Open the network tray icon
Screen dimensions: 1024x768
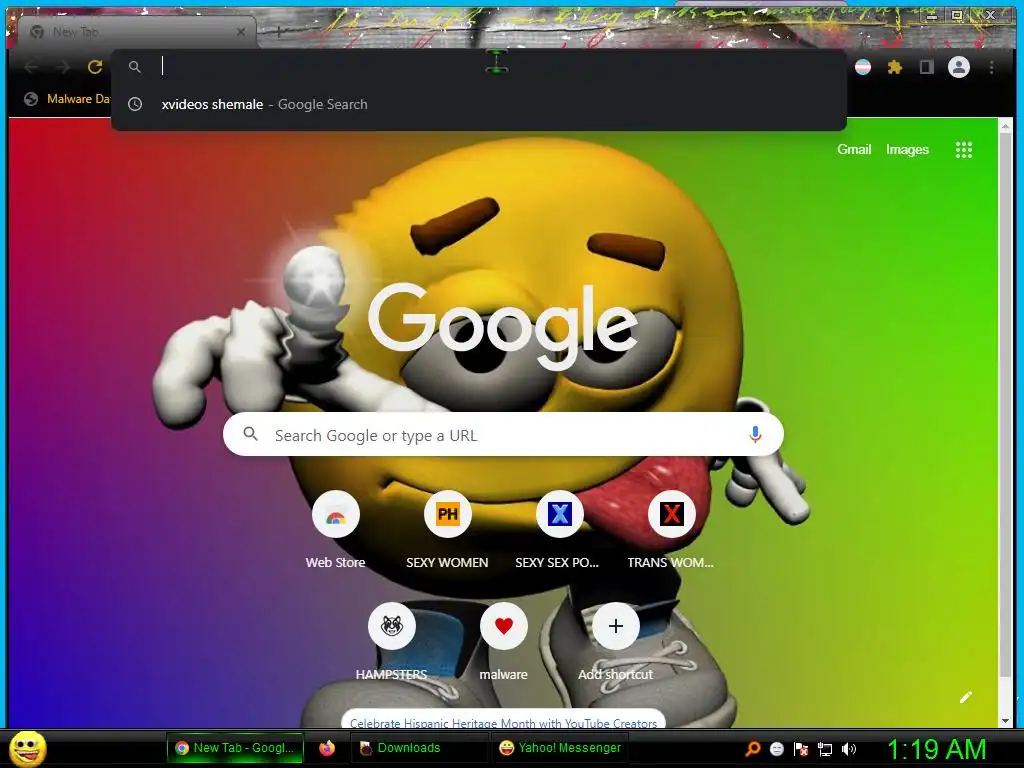(x=825, y=749)
